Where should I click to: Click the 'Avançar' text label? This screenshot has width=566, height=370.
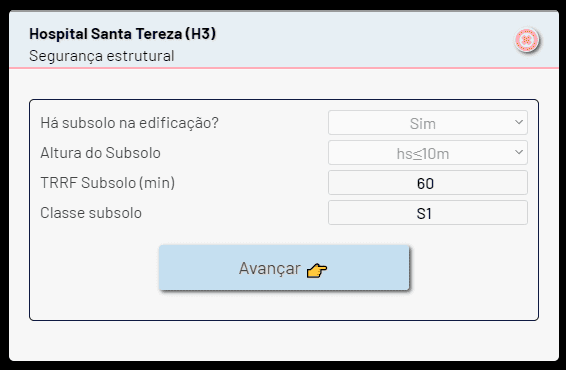270,268
